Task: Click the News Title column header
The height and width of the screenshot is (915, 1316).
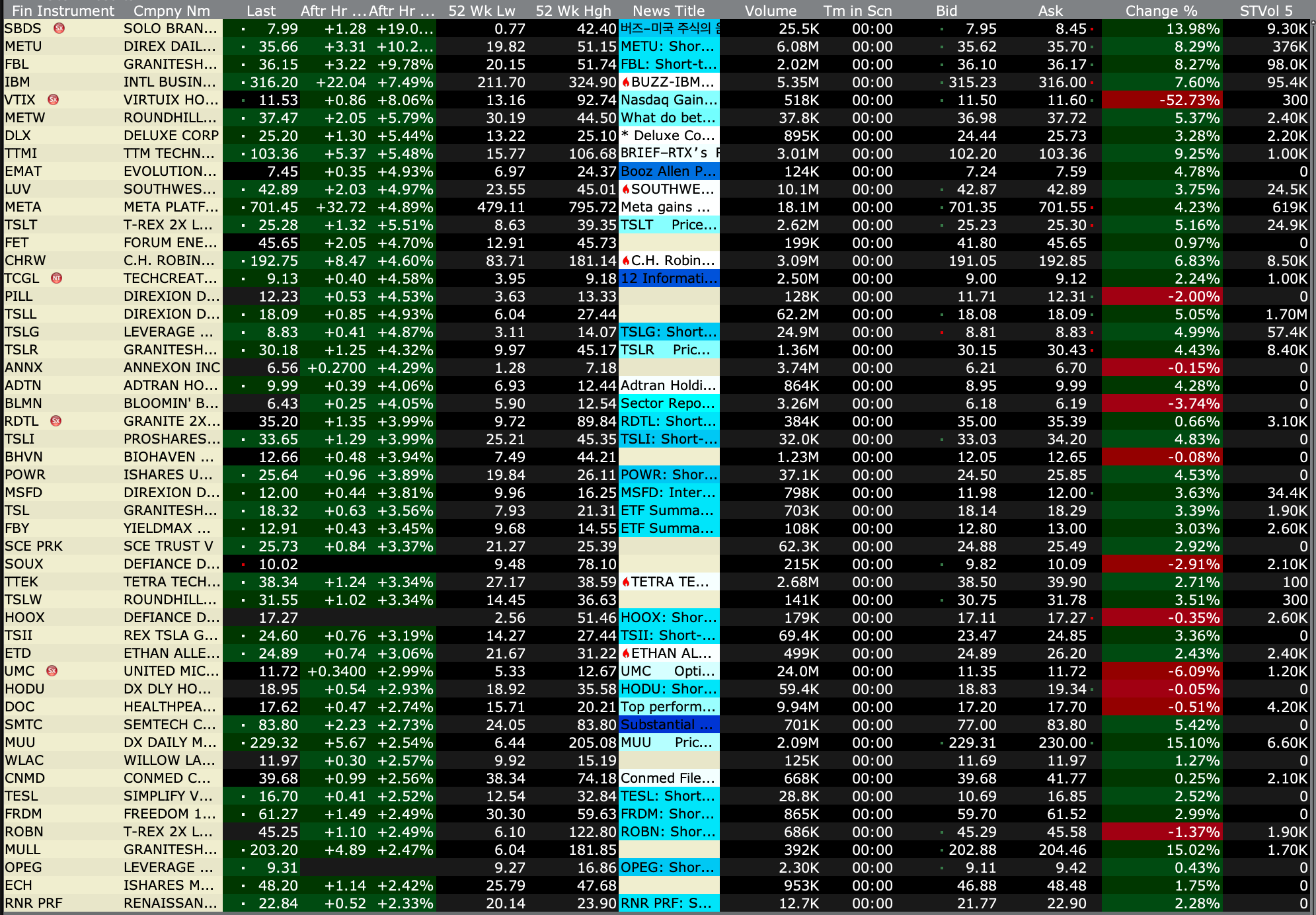Action: pos(668,11)
